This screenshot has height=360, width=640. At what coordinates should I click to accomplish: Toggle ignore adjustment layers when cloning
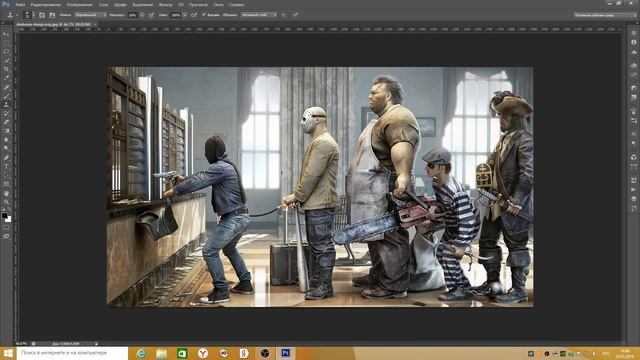(x=284, y=15)
